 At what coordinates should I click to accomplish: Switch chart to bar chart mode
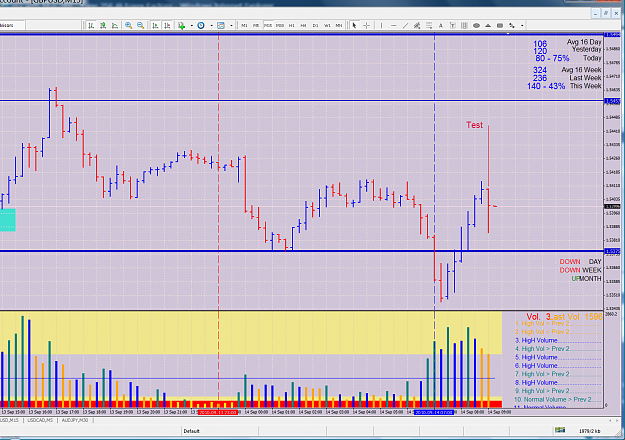(91, 26)
